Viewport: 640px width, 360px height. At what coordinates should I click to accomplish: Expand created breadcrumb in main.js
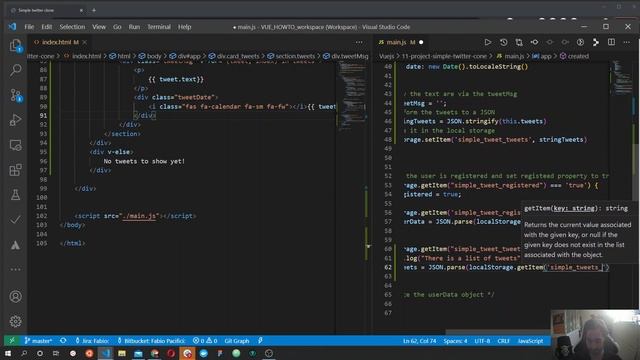[574, 56]
